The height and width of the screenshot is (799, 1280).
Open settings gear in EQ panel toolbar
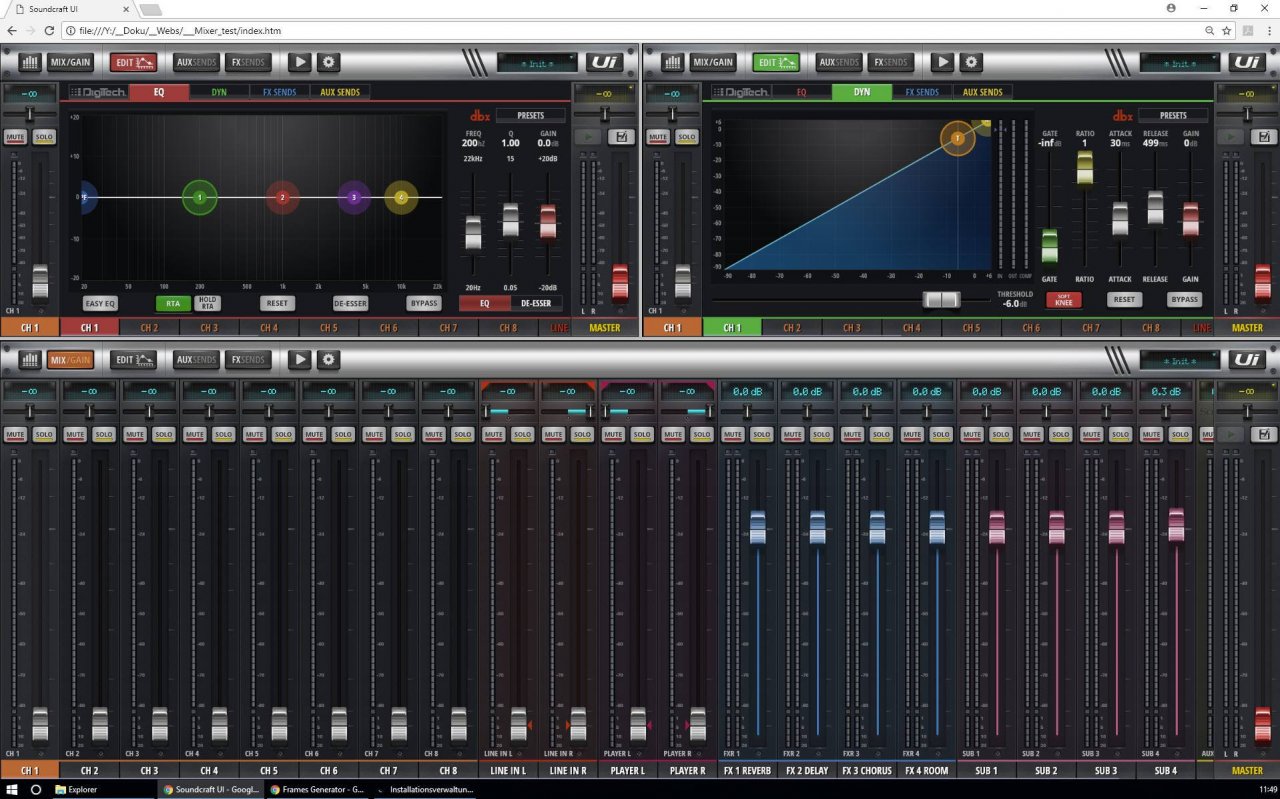(x=328, y=62)
